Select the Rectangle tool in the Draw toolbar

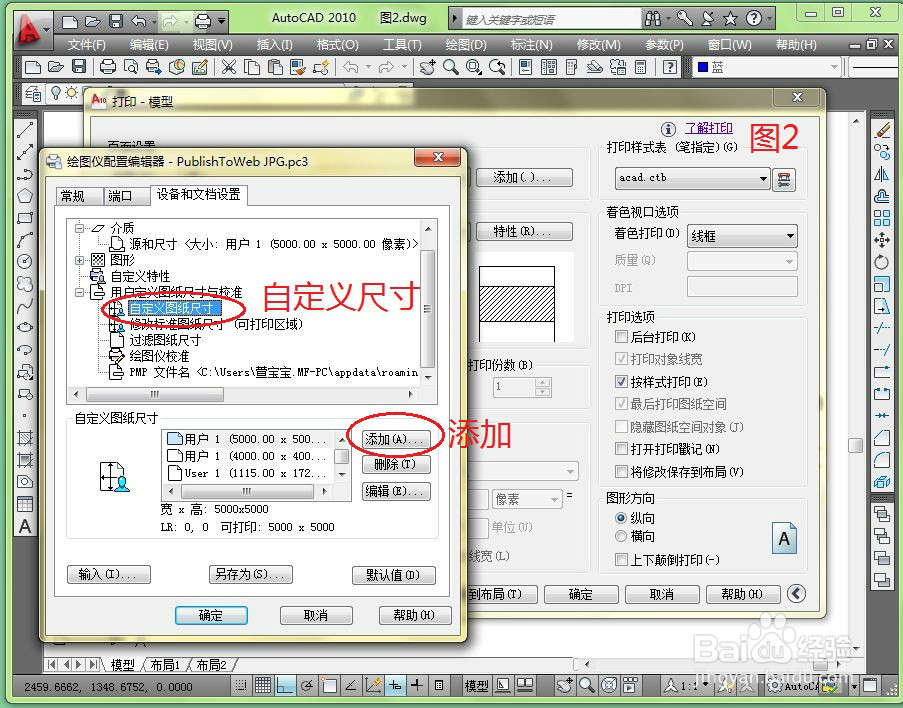tap(27, 220)
